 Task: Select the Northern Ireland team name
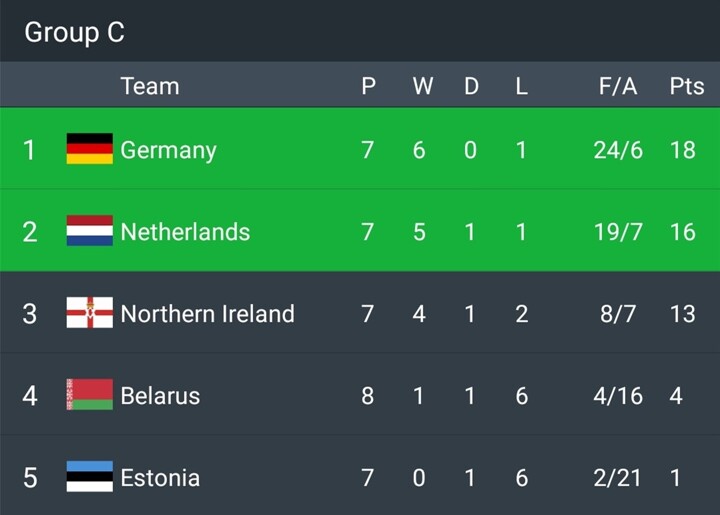[x=207, y=314]
